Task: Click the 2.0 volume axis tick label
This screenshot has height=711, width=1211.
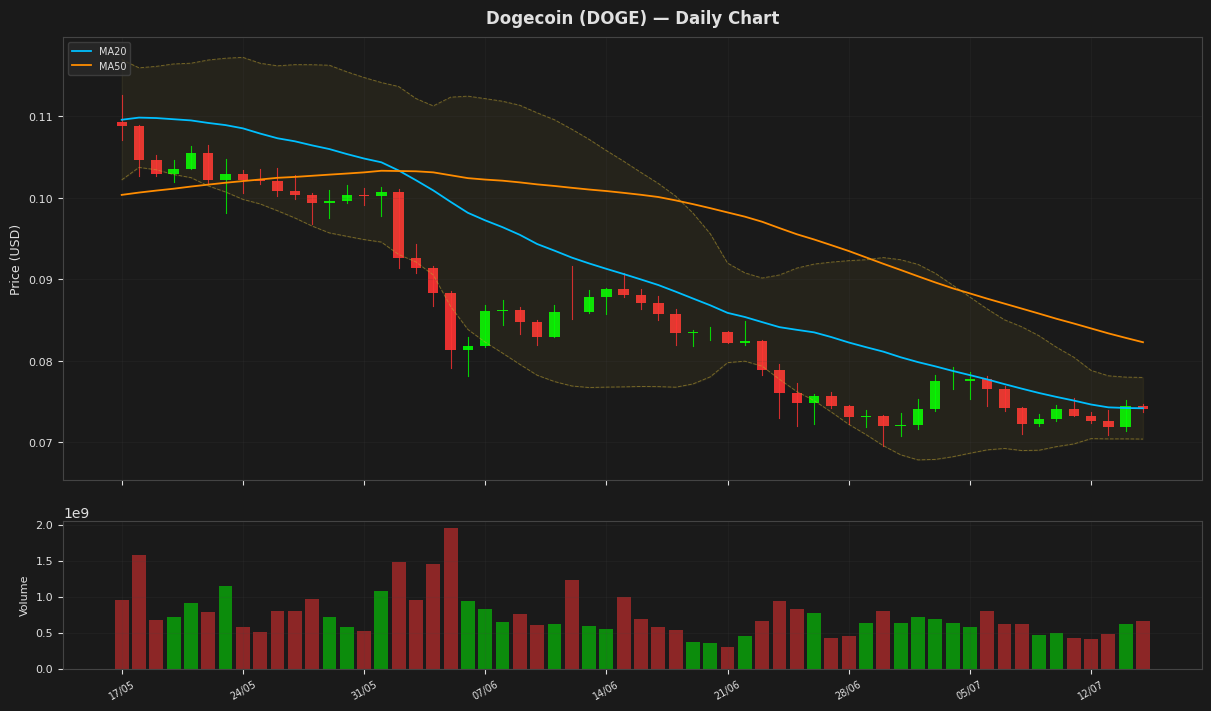Action: click(45, 526)
